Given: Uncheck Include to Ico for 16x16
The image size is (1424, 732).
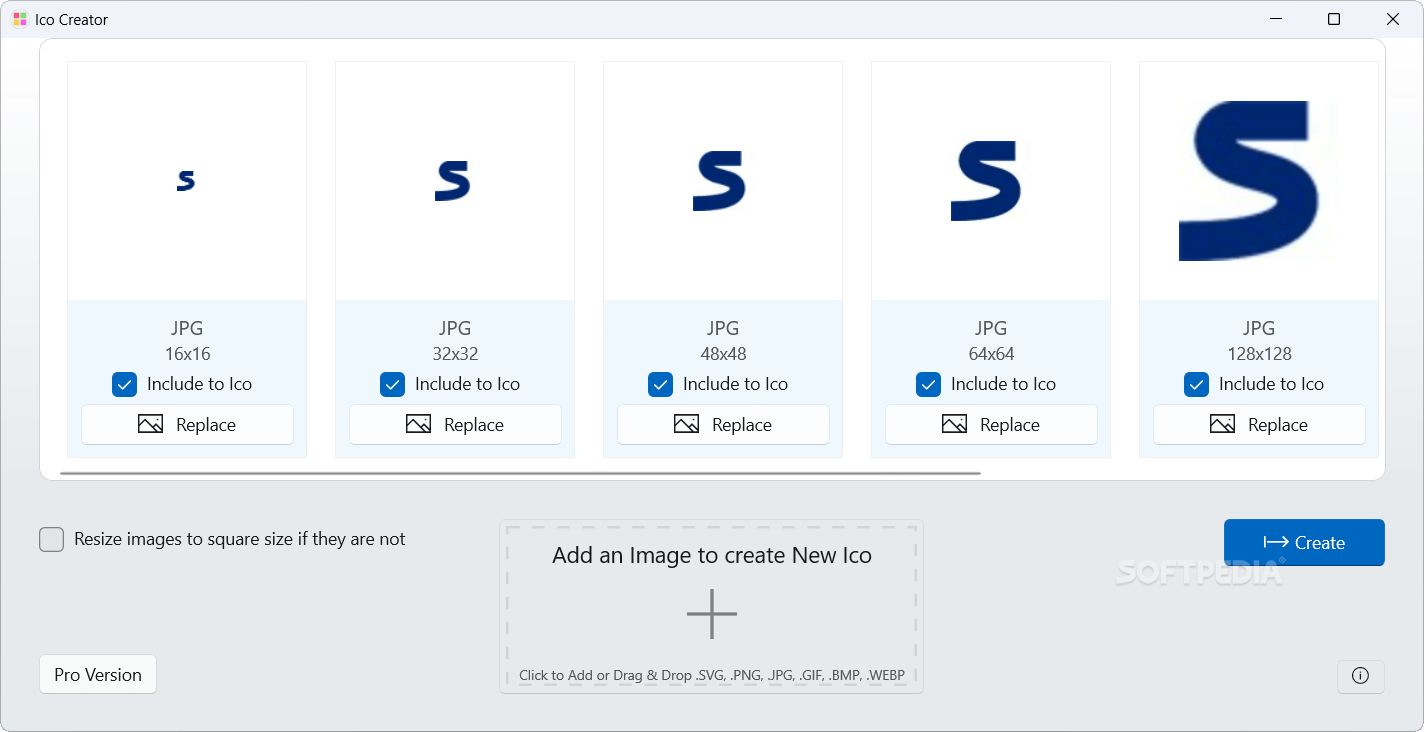Looking at the screenshot, I should point(125,384).
